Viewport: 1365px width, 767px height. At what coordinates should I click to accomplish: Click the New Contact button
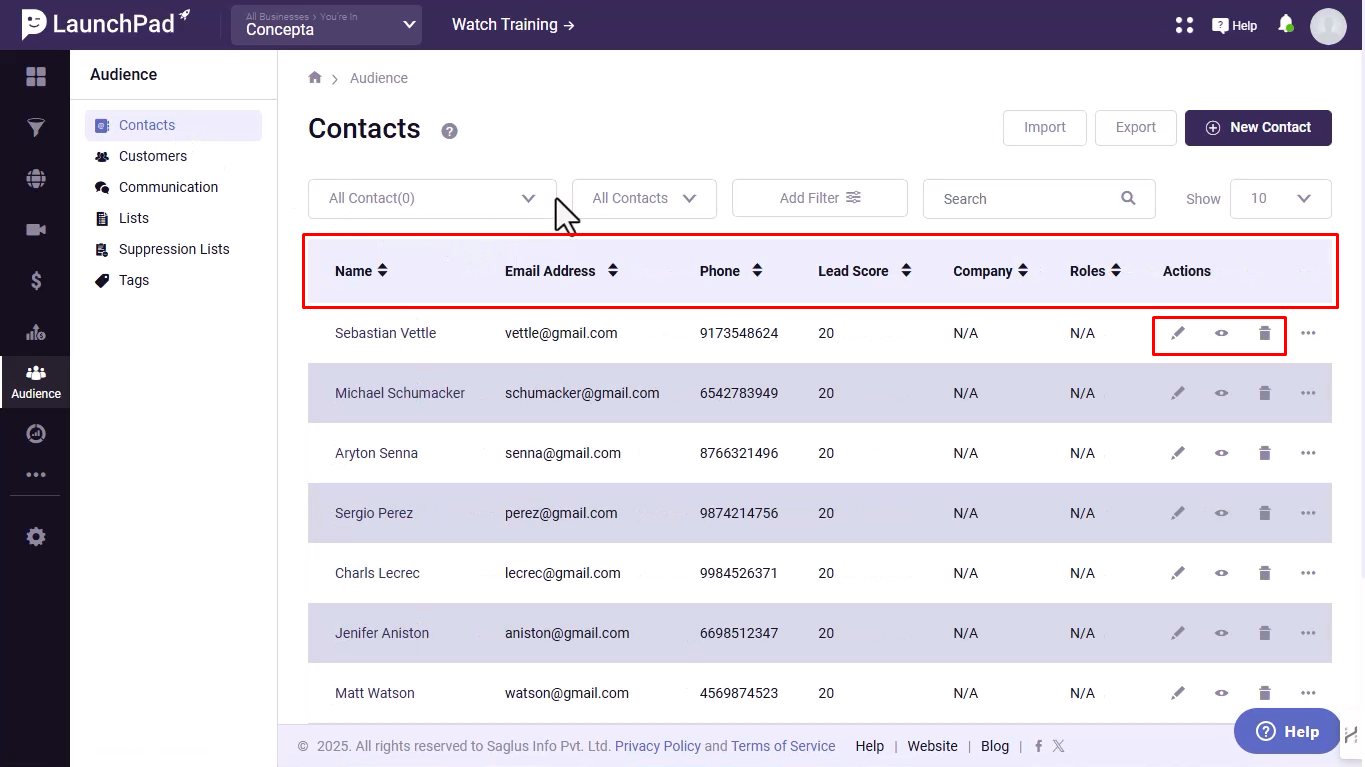pyautogui.click(x=1258, y=127)
